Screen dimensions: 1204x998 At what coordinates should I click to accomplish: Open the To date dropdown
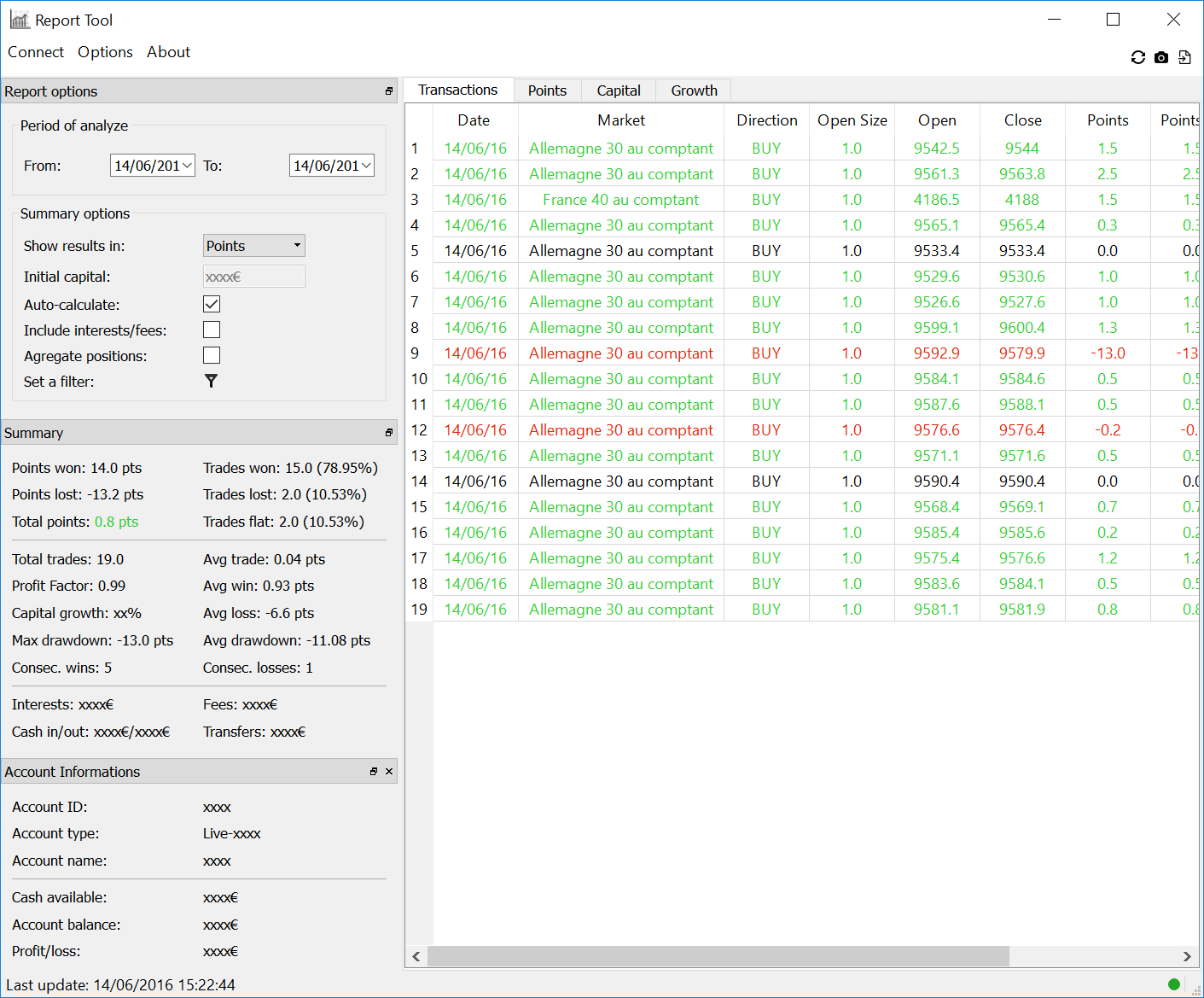366,166
